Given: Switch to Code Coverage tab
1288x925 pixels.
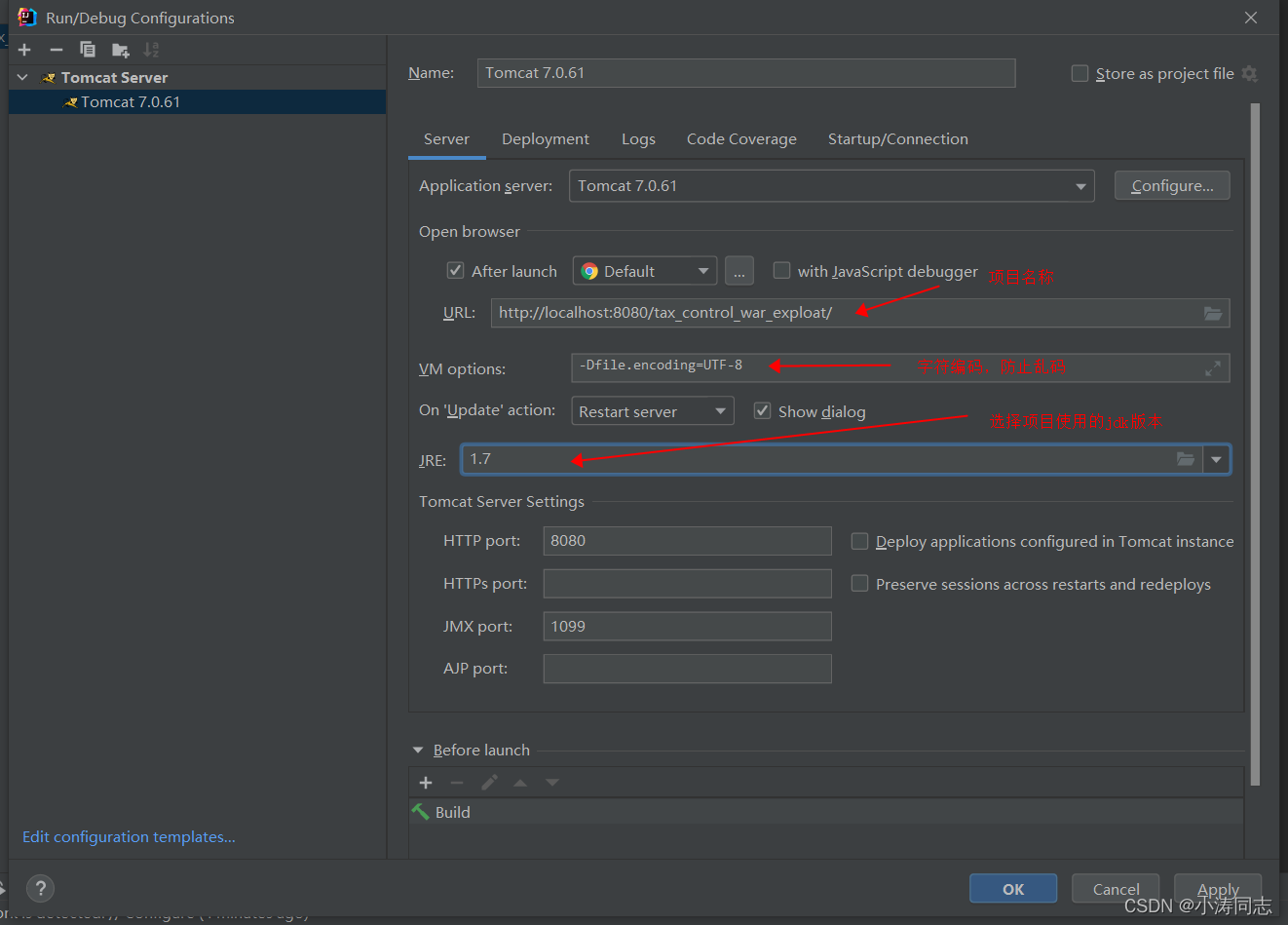Looking at the screenshot, I should (x=741, y=139).
